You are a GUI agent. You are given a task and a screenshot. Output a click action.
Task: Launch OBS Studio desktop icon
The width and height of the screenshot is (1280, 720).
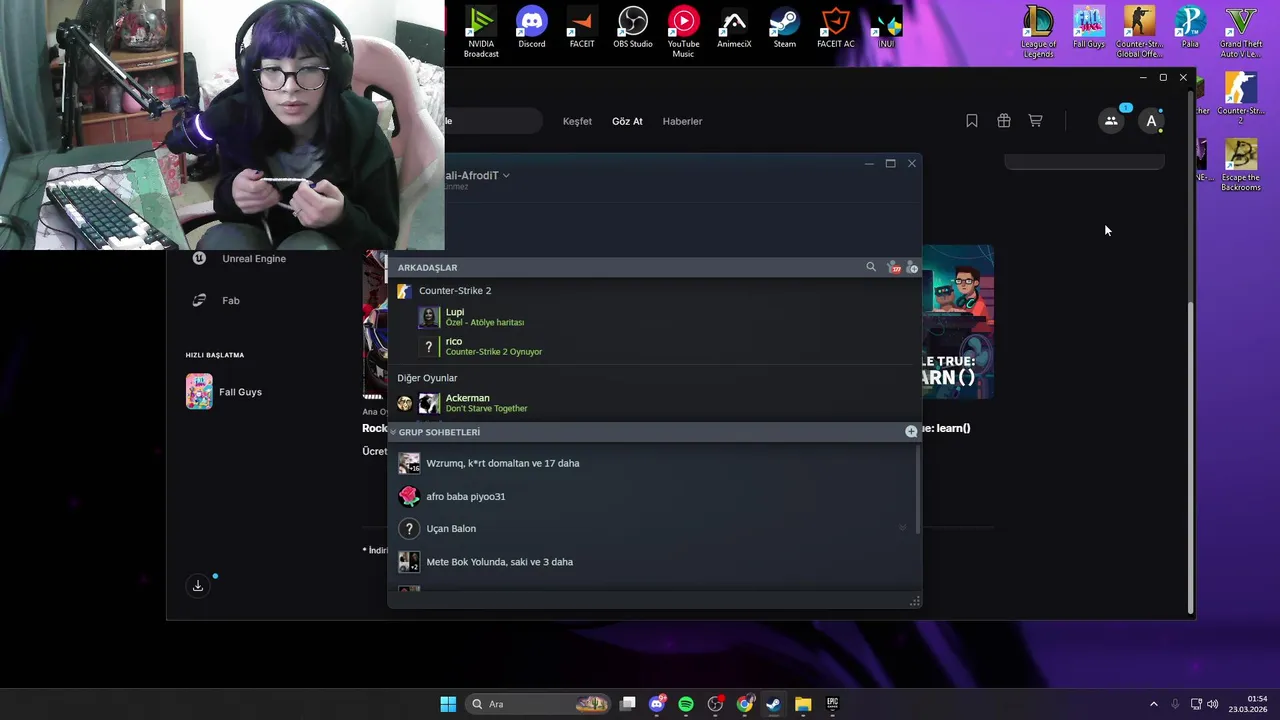pos(633,28)
